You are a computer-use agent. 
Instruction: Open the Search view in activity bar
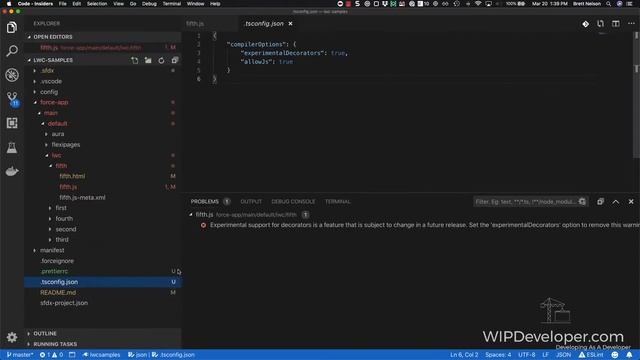point(12,51)
